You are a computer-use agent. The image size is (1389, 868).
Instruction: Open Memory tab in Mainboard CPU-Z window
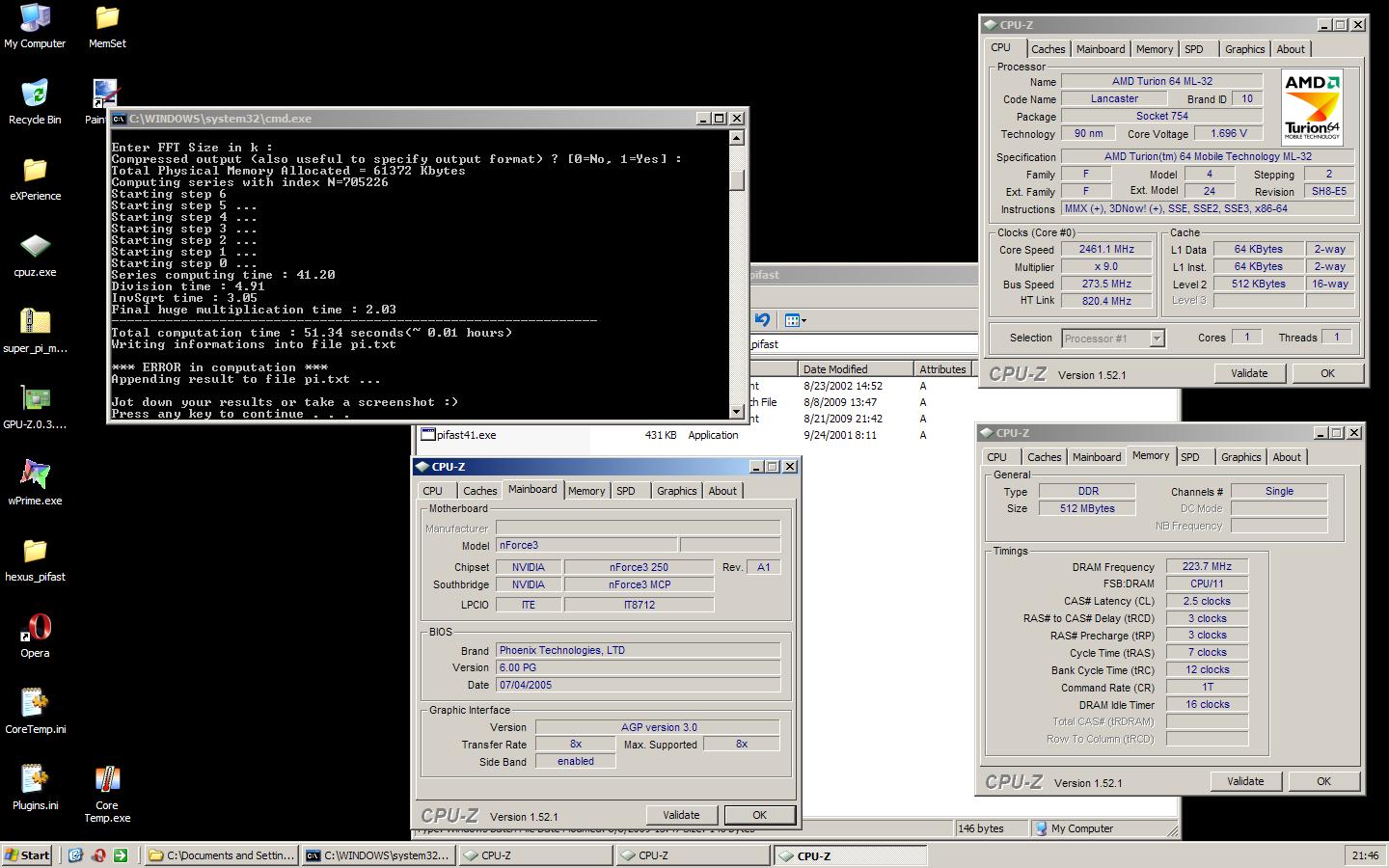pyautogui.click(x=586, y=491)
